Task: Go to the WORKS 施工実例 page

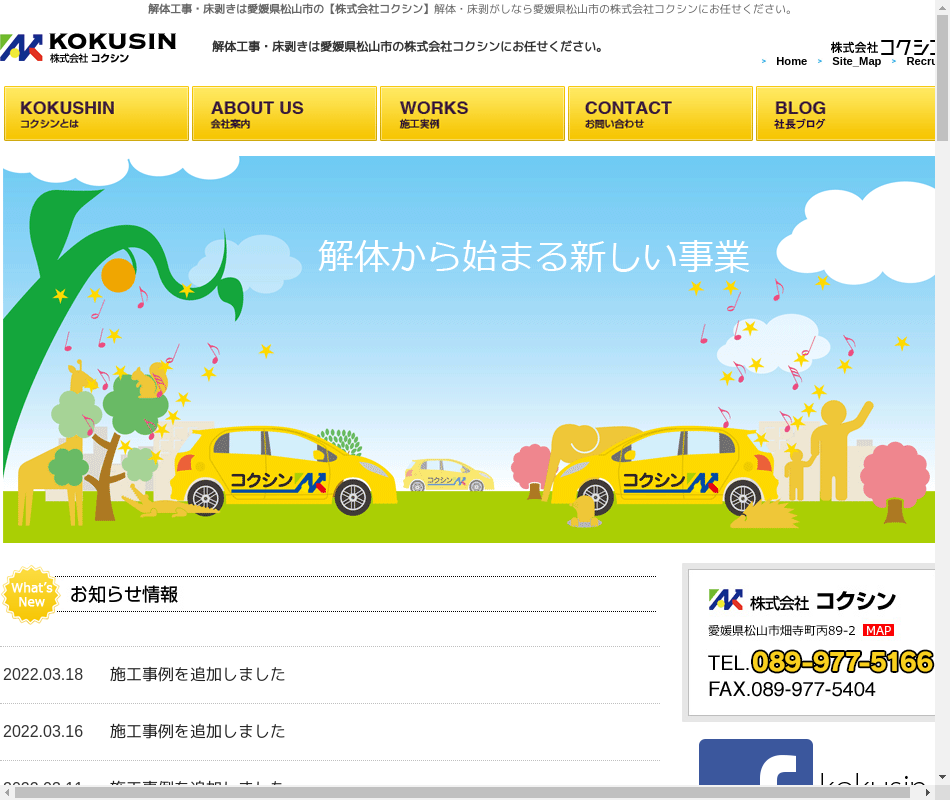Action: [x=472, y=114]
